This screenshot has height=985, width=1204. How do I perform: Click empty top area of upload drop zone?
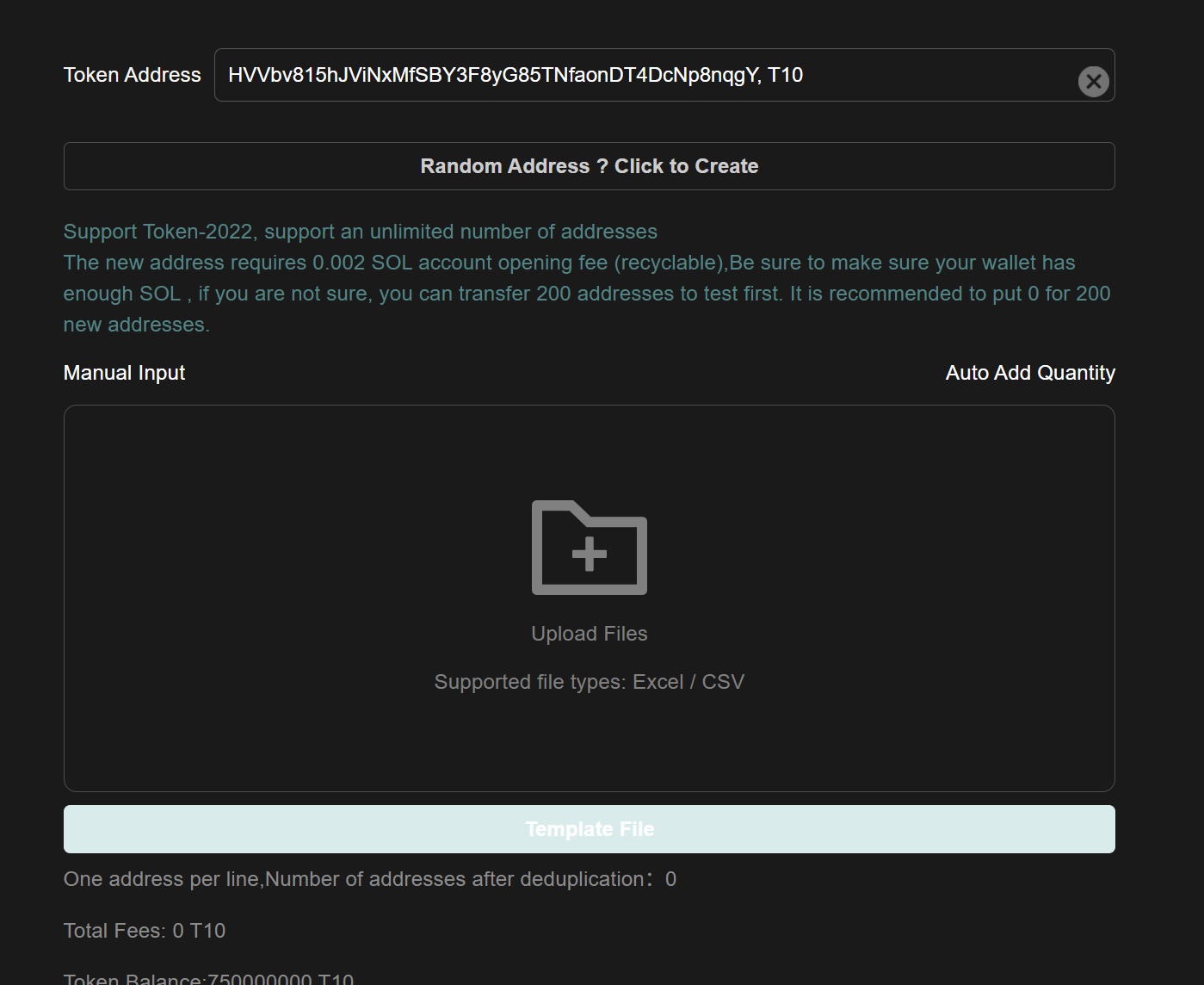(x=590, y=448)
